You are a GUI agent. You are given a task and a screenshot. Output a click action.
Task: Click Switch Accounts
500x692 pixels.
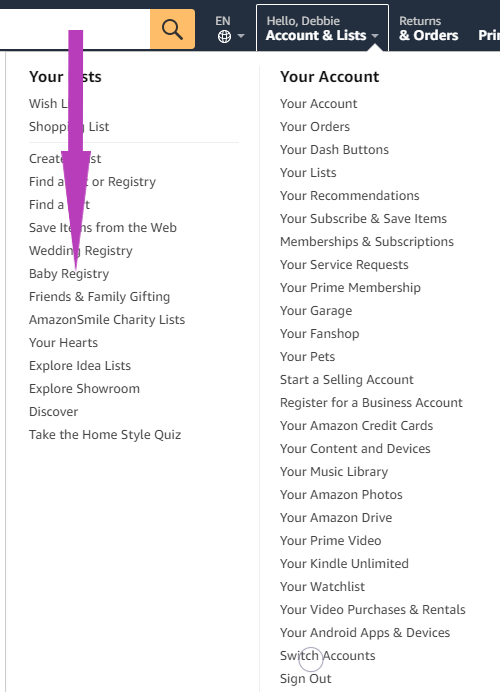tap(327, 656)
